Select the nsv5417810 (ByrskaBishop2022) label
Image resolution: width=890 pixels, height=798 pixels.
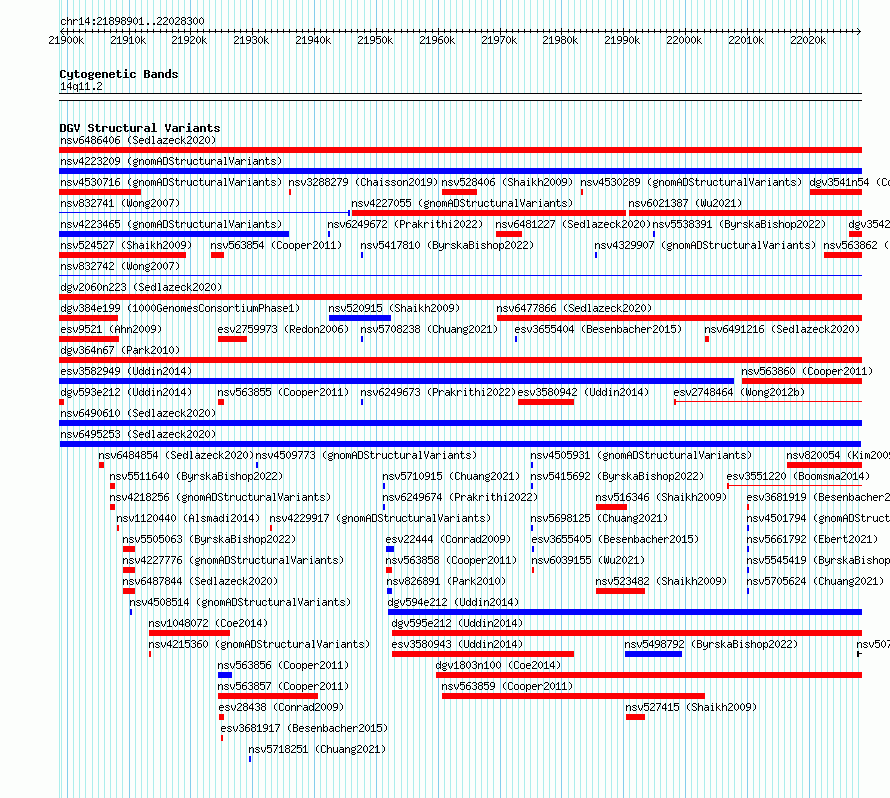pos(447,245)
